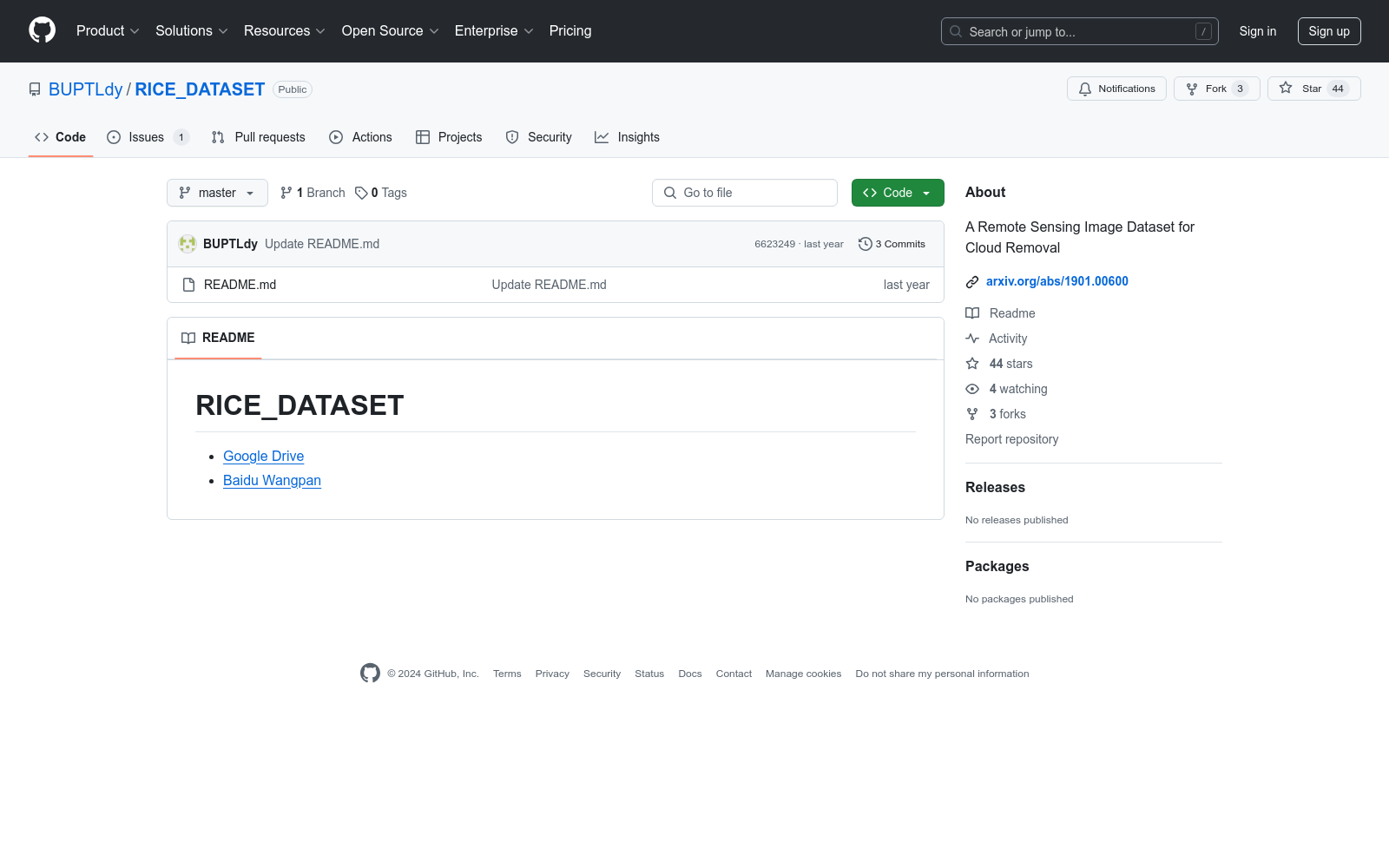This screenshot has height=868, width=1389.
Task: Switch to the Issues tab
Action: click(146, 137)
